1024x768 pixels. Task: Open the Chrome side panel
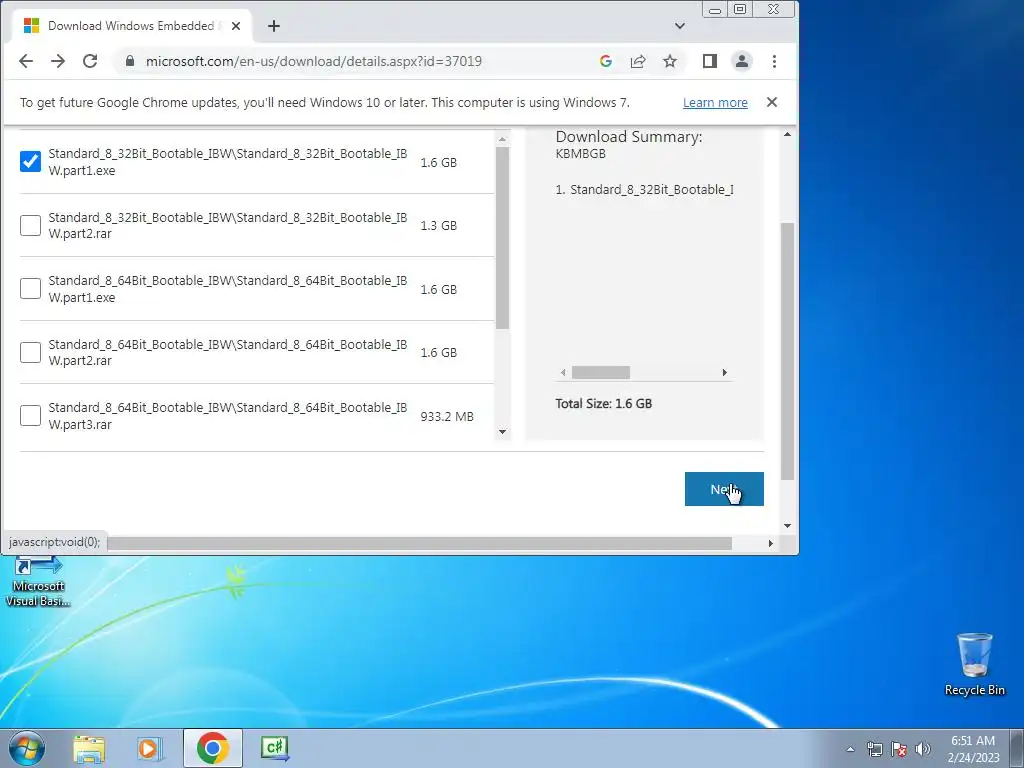(x=710, y=61)
